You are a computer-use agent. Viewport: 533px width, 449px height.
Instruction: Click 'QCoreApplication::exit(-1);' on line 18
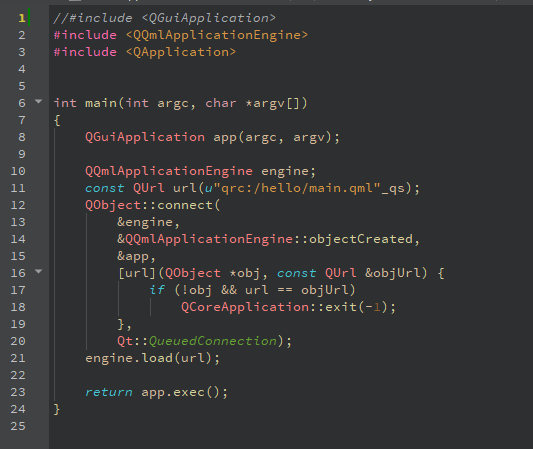289,307
